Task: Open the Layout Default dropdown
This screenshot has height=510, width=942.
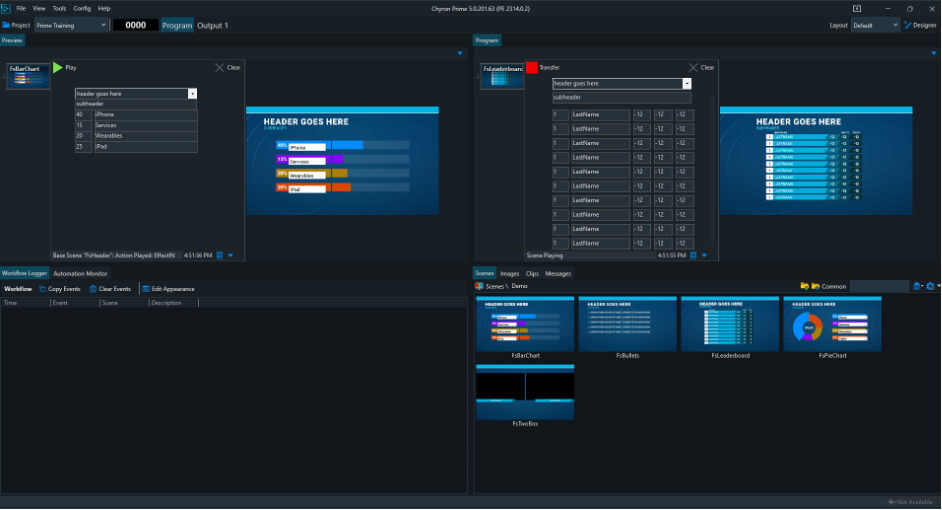Action: pos(894,25)
